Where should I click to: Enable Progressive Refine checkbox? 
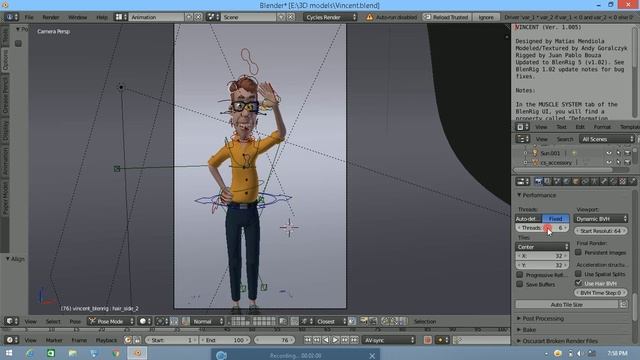click(520, 275)
